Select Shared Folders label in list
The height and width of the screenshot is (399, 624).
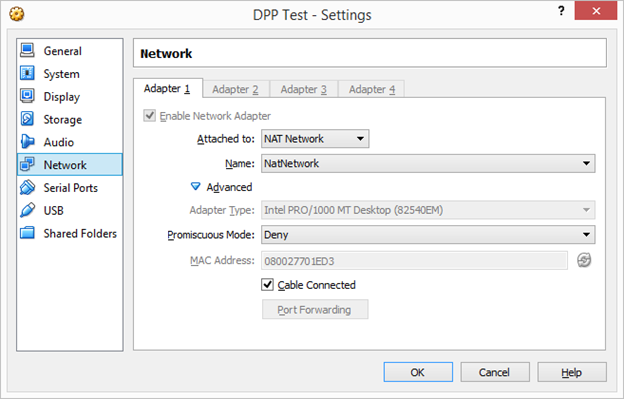point(80,233)
